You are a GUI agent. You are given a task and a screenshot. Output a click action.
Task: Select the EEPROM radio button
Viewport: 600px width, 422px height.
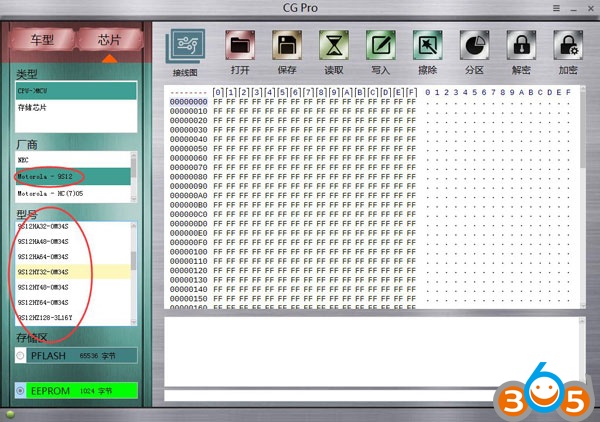[20, 391]
